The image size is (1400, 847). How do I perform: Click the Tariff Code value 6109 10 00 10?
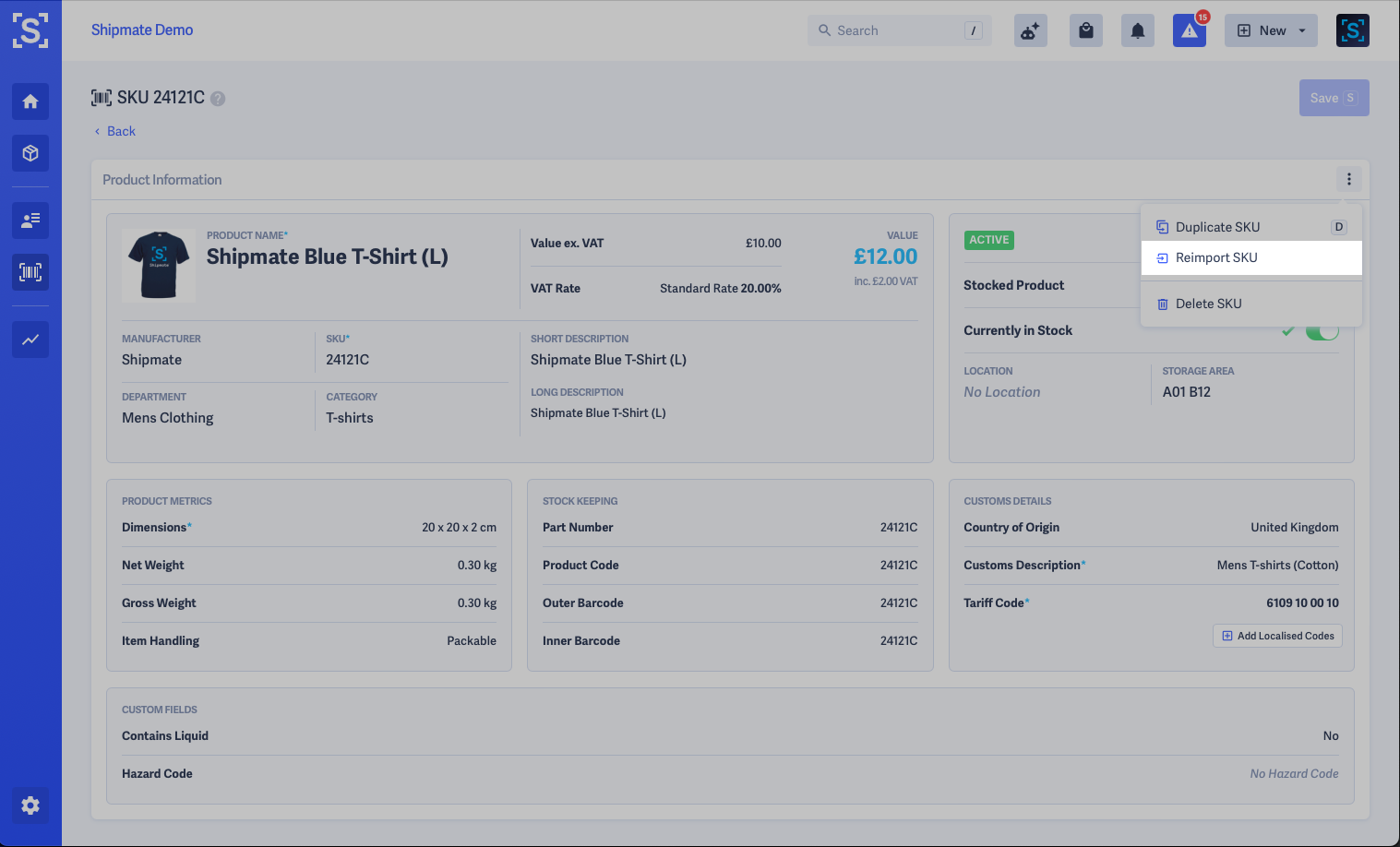point(1303,603)
